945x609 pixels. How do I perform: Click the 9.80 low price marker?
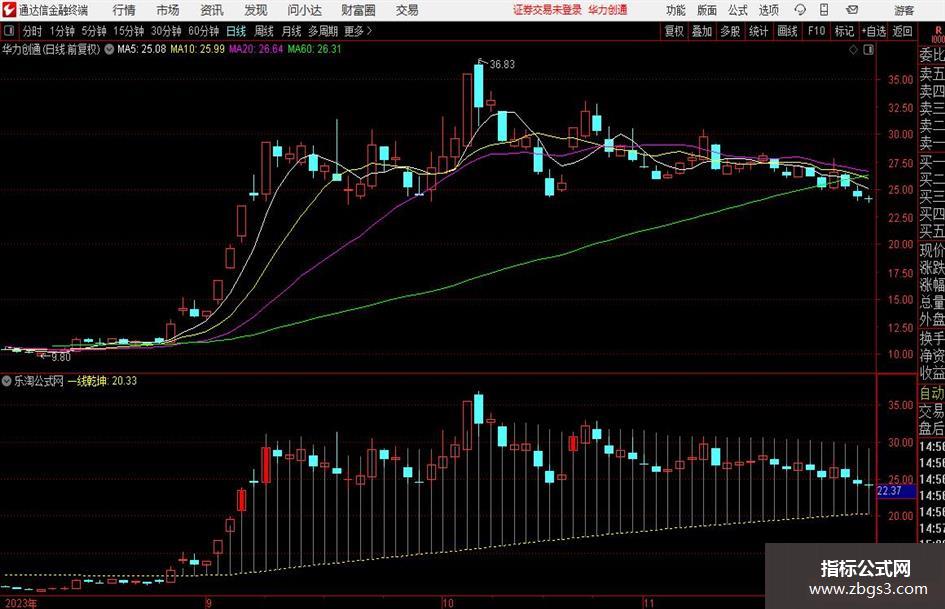(x=61, y=357)
